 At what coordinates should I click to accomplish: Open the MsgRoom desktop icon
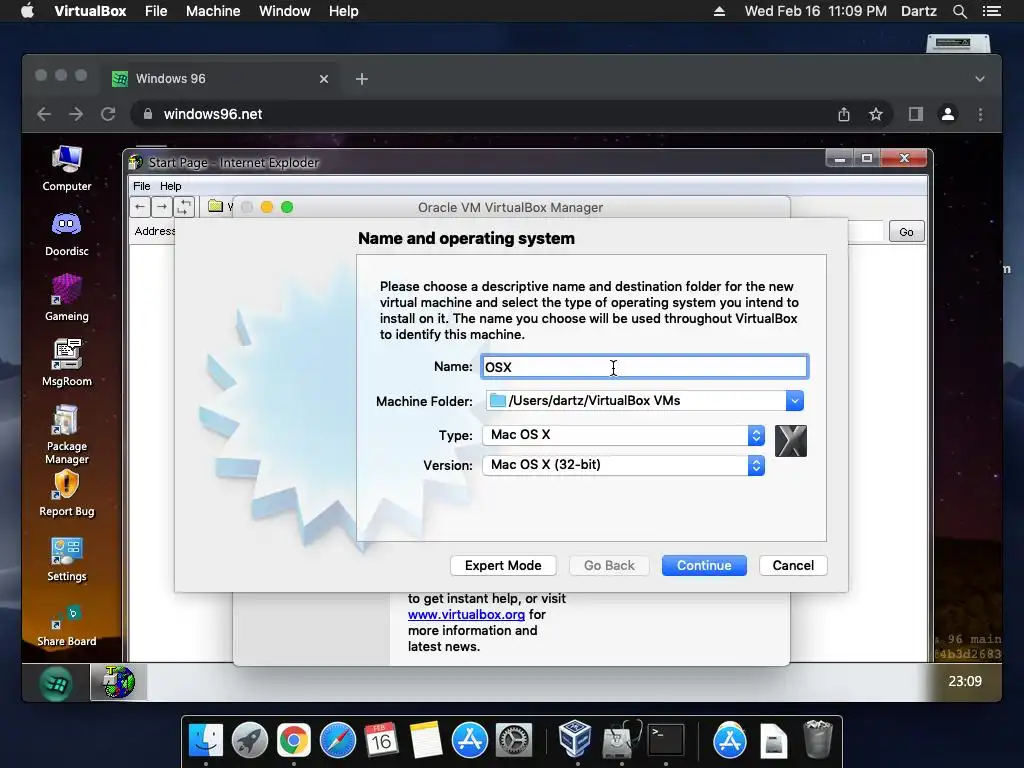point(67,363)
